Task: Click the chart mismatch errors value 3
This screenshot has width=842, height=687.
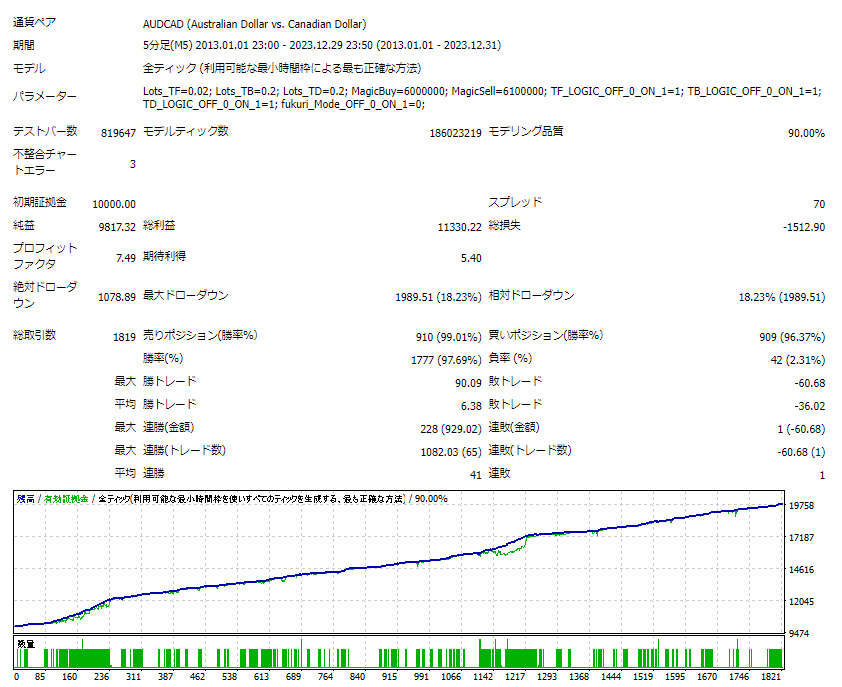Action: pyautogui.click(x=133, y=164)
